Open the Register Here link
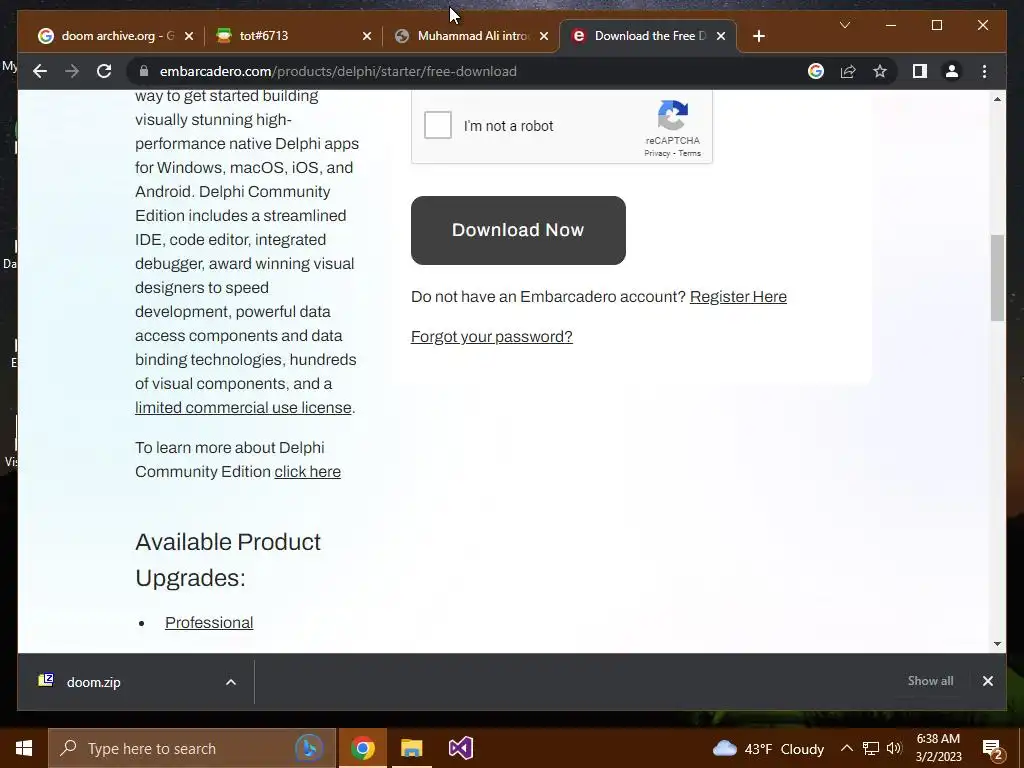 pyautogui.click(x=738, y=296)
